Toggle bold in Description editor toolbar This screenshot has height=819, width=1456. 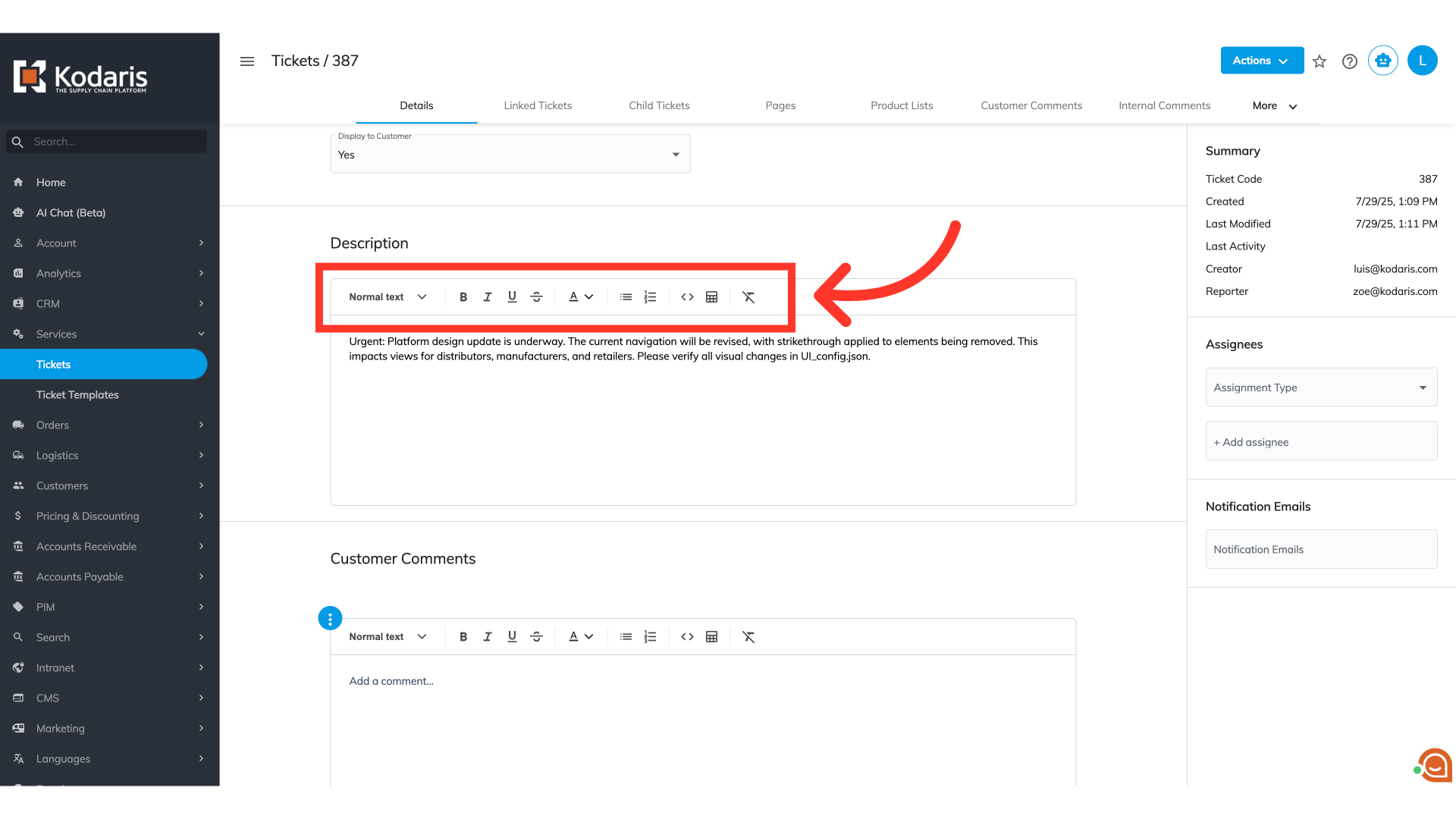pos(463,297)
